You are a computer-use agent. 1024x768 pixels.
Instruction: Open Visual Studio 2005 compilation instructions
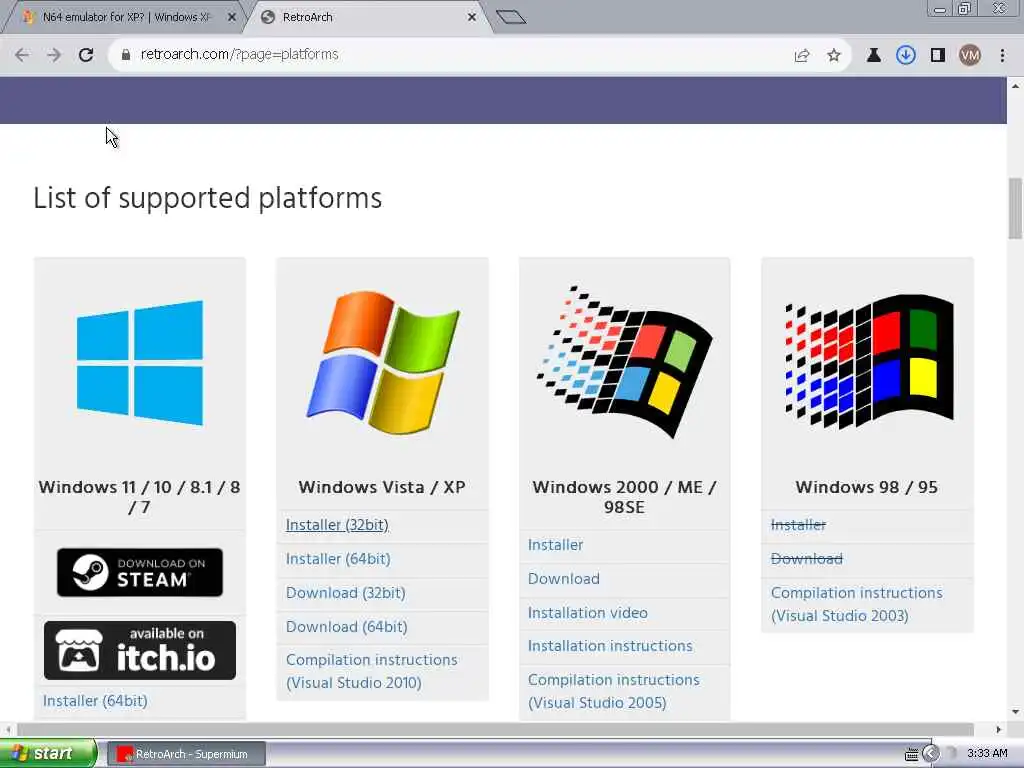614,692
